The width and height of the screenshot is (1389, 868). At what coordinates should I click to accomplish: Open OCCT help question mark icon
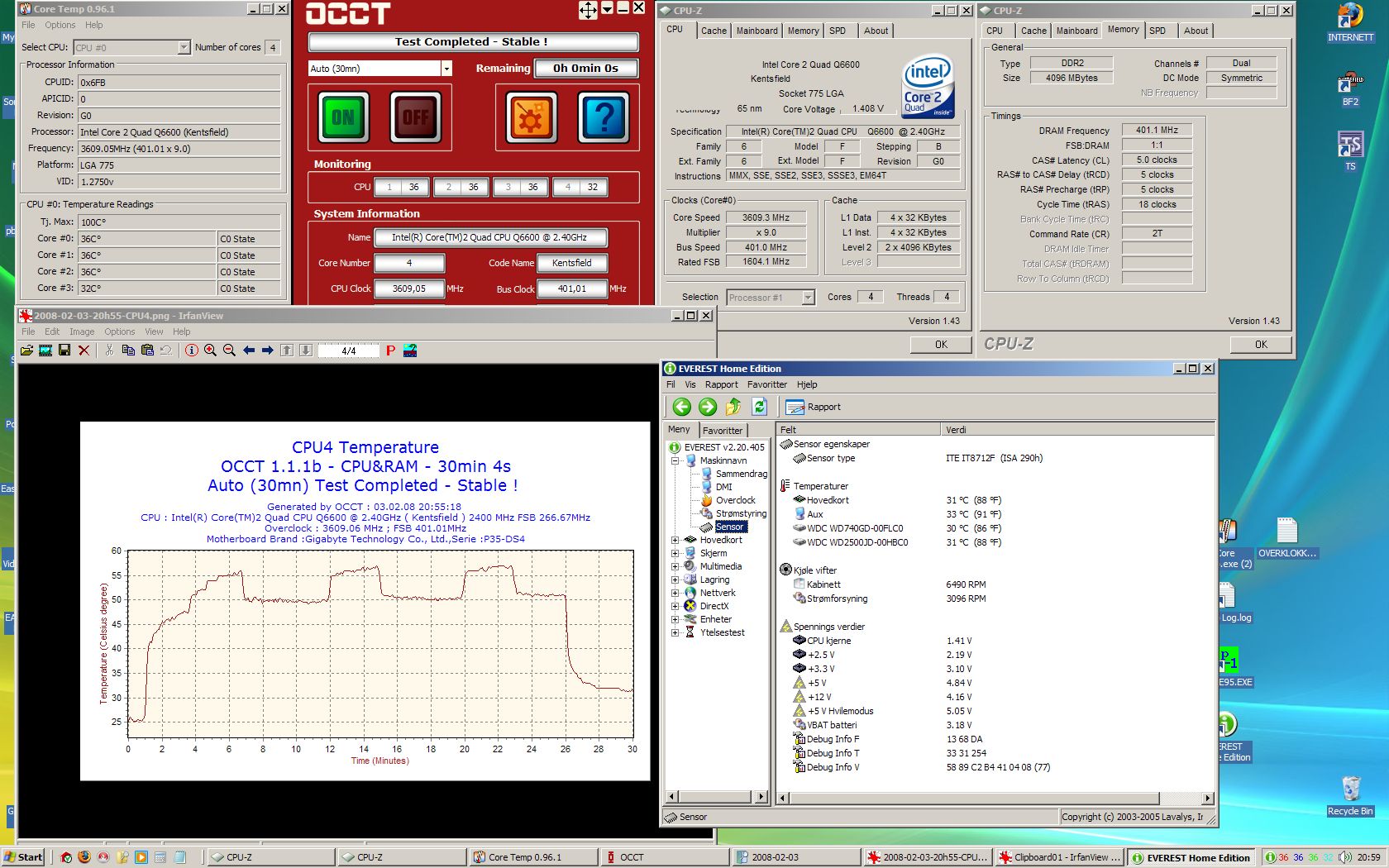click(604, 117)
